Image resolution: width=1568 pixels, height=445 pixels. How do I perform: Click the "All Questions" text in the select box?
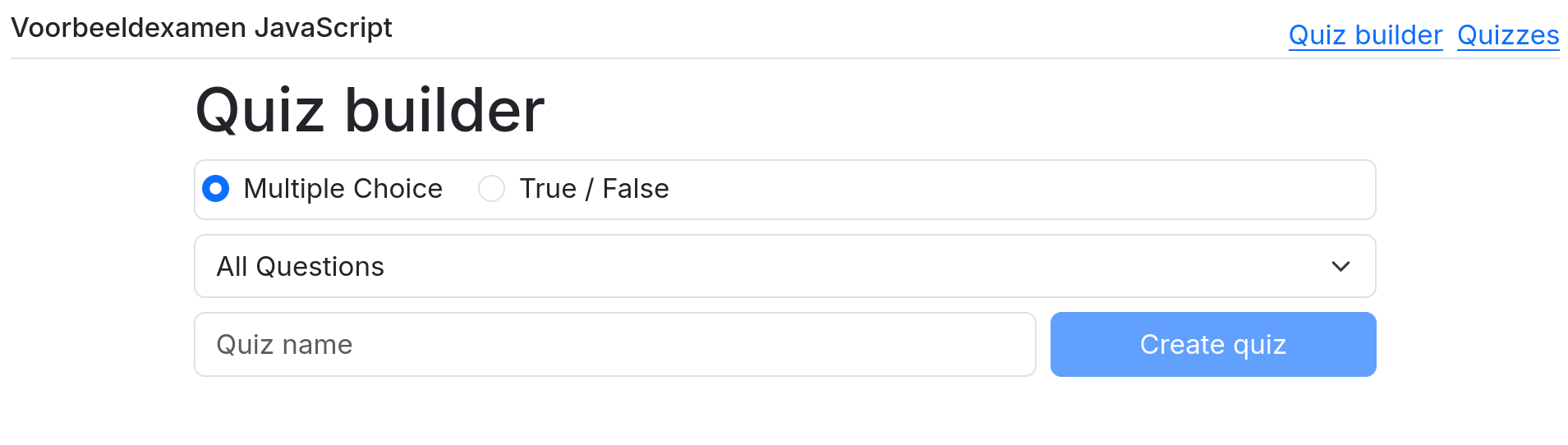point(300,267)
